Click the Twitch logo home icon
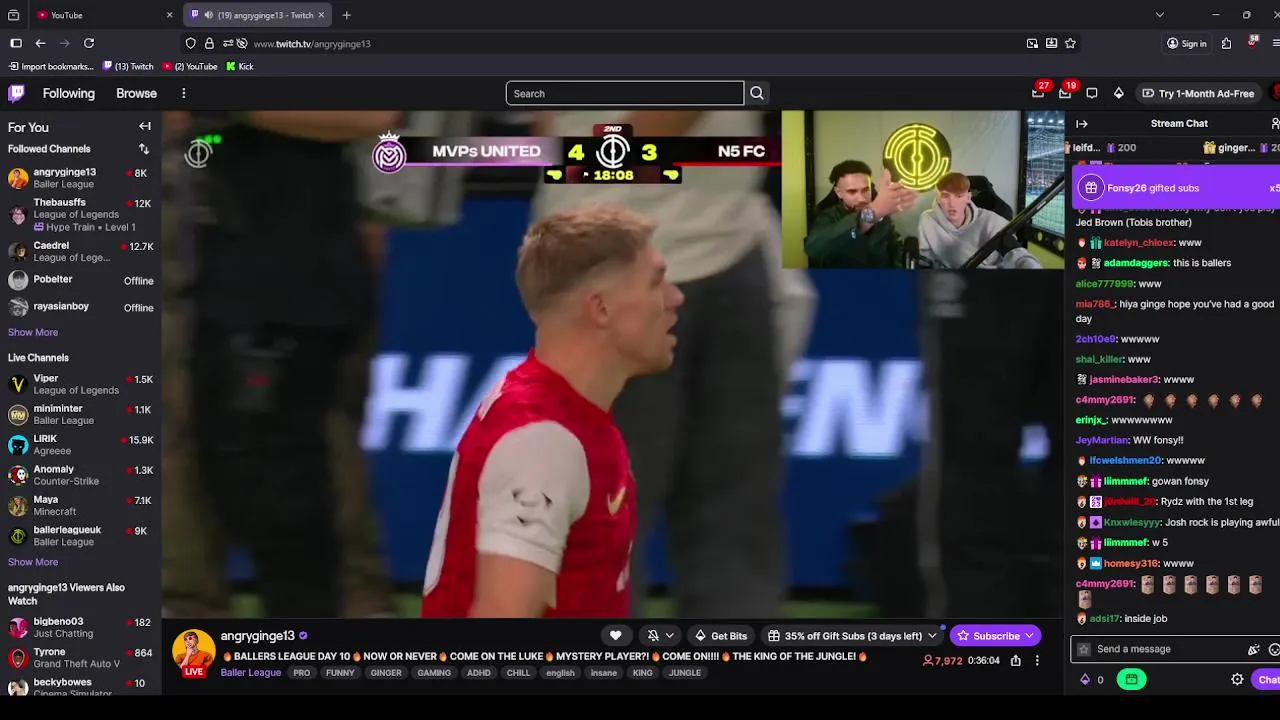Viewport: 1280px width, 720px height. 16,93
